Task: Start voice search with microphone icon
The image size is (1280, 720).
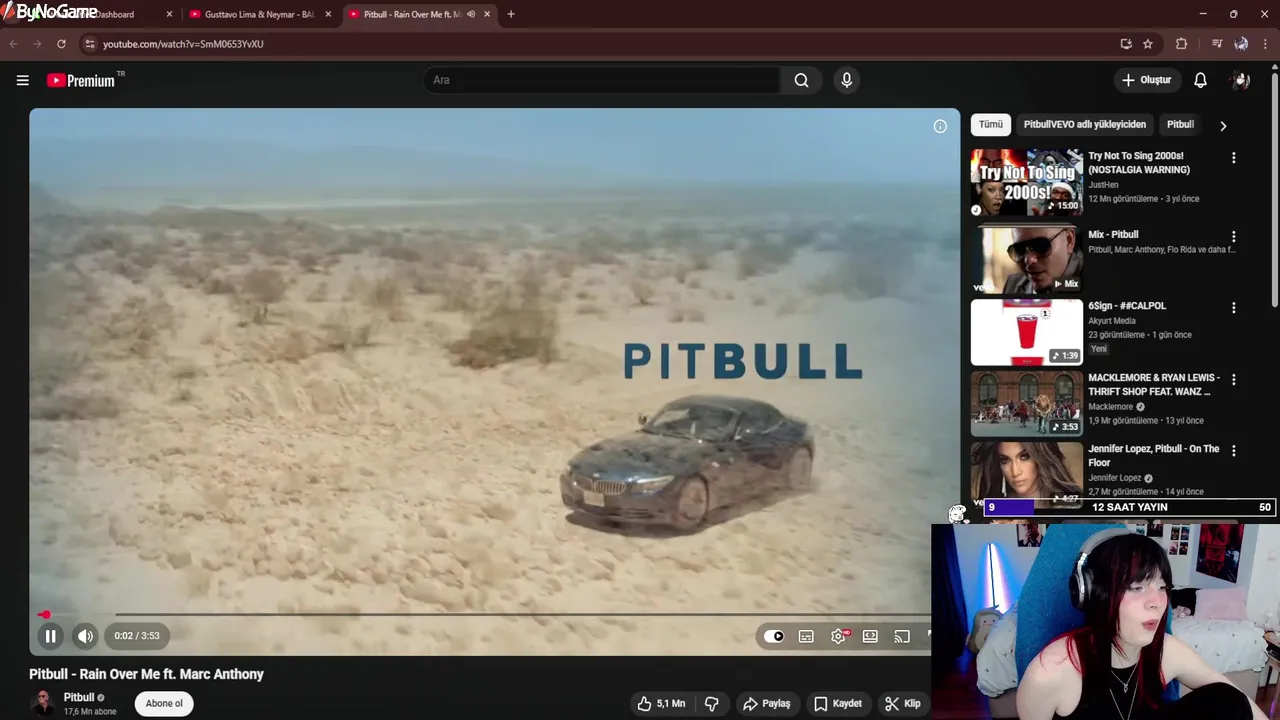Action: click(847, 80)
